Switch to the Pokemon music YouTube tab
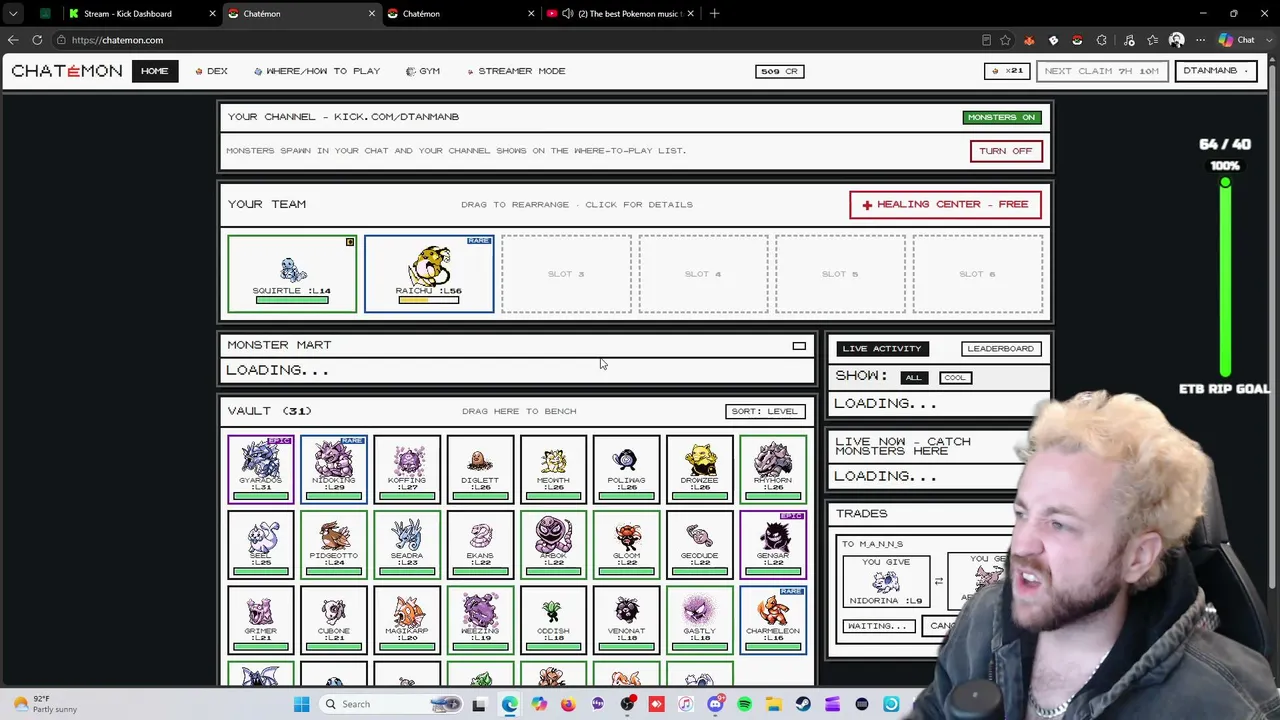1280x720 pixels. [x=618, y=14]
